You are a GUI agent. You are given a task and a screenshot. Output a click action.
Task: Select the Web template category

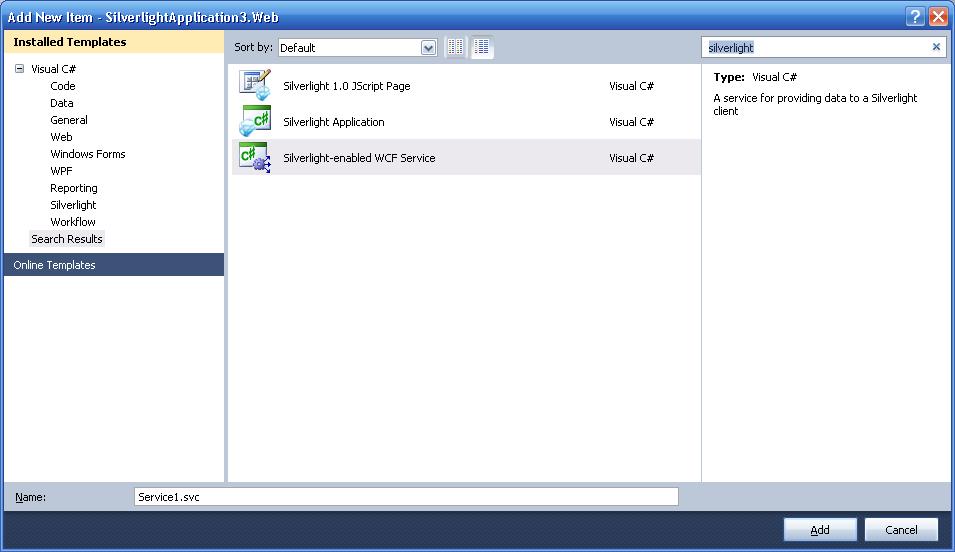(x=61, y=137)
